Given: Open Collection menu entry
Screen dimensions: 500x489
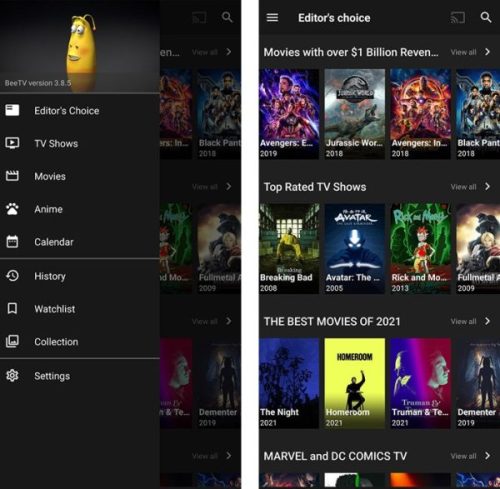Looking at the screenshot, I should [80, 341].
